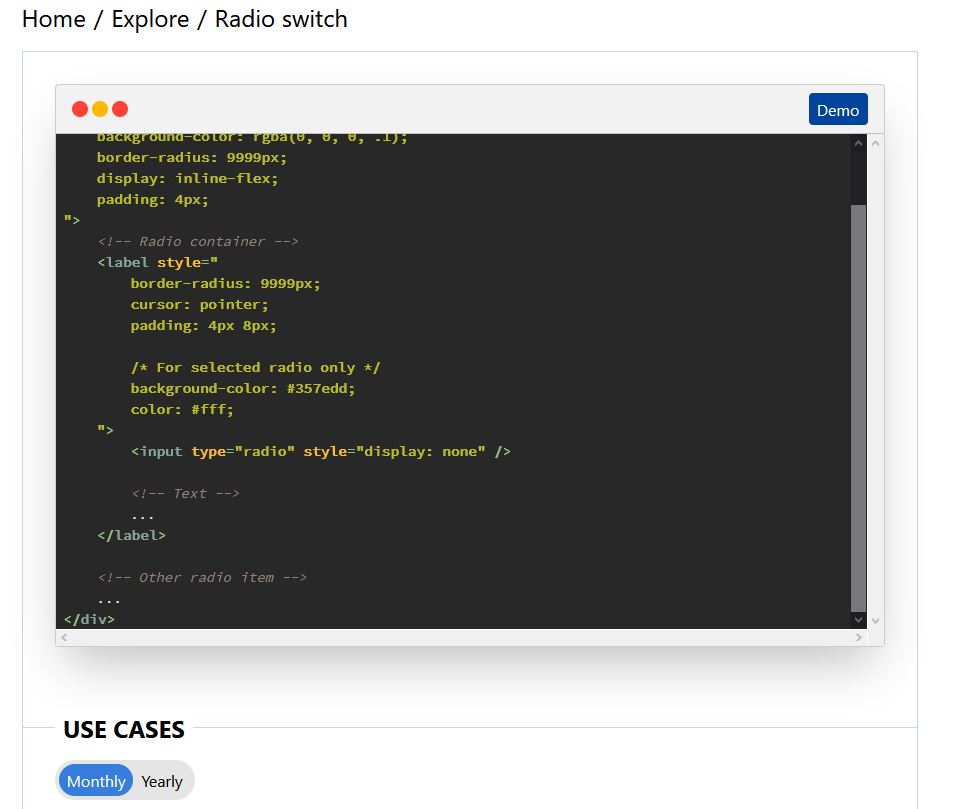Open the Home breadcrumb link
Screen dimensions: 960x809
tap(55, 18)
